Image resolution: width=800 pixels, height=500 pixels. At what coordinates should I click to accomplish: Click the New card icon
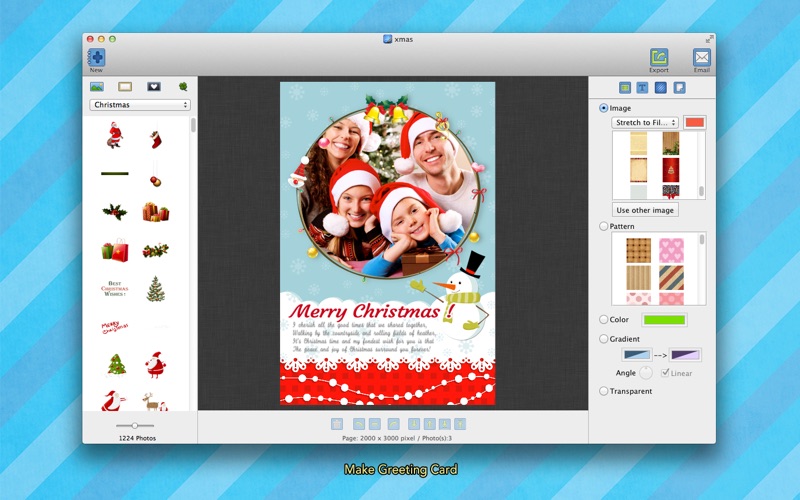[96, 58]
